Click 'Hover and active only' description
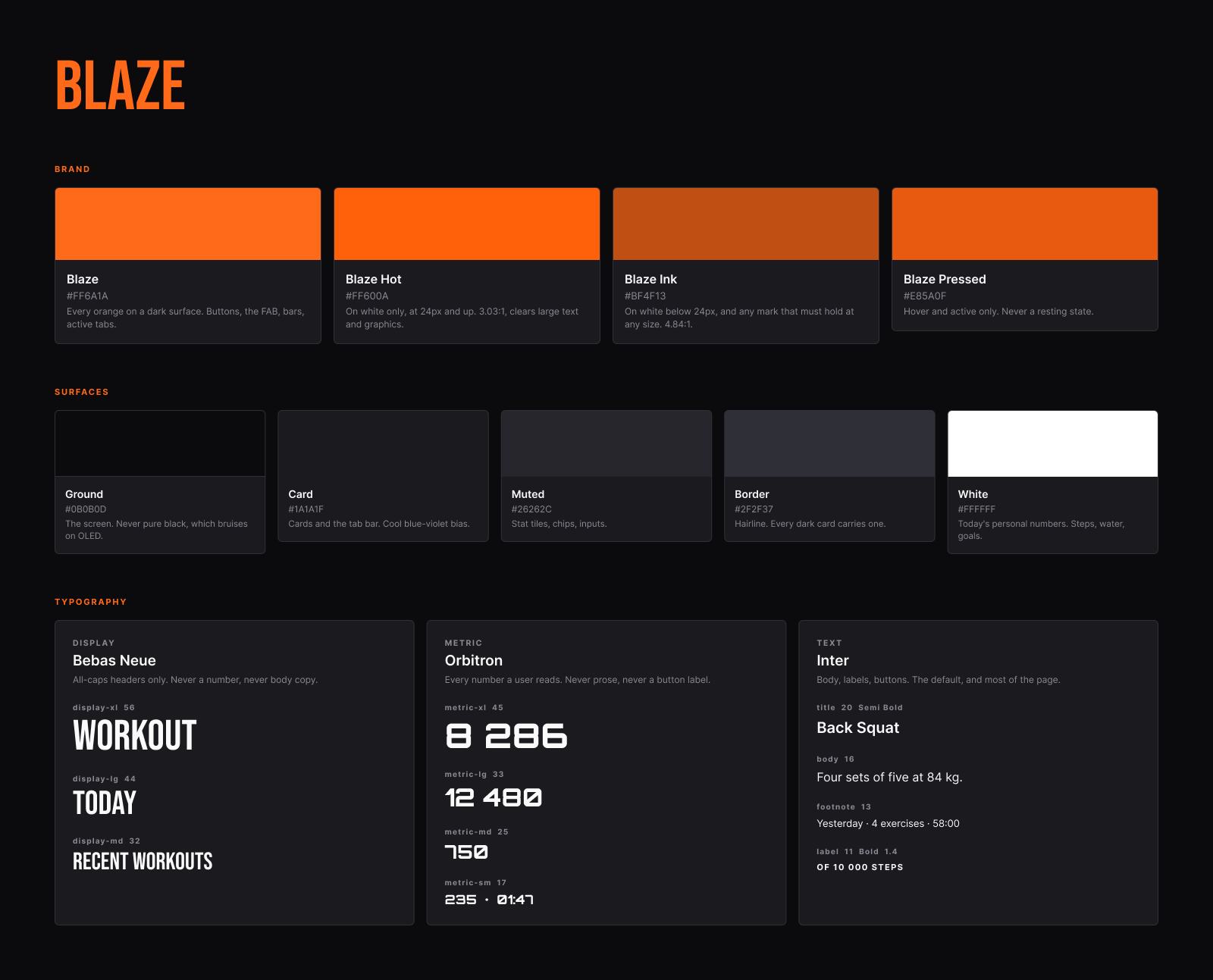Viewport: 1213px width, 980px height. tap(998, 312)
